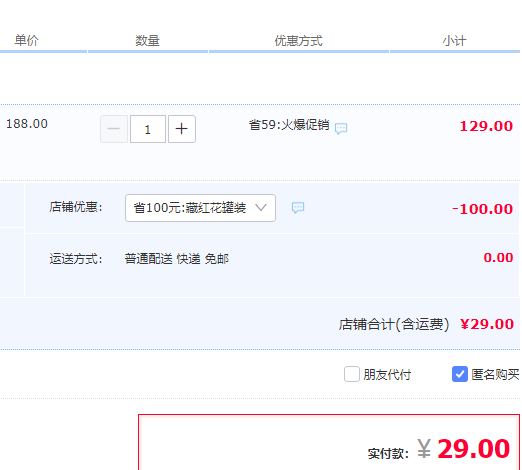The width and height of the screenshot is (522, 470).
Task: Click the 朋友代付 label text
Action: [387, 375]
